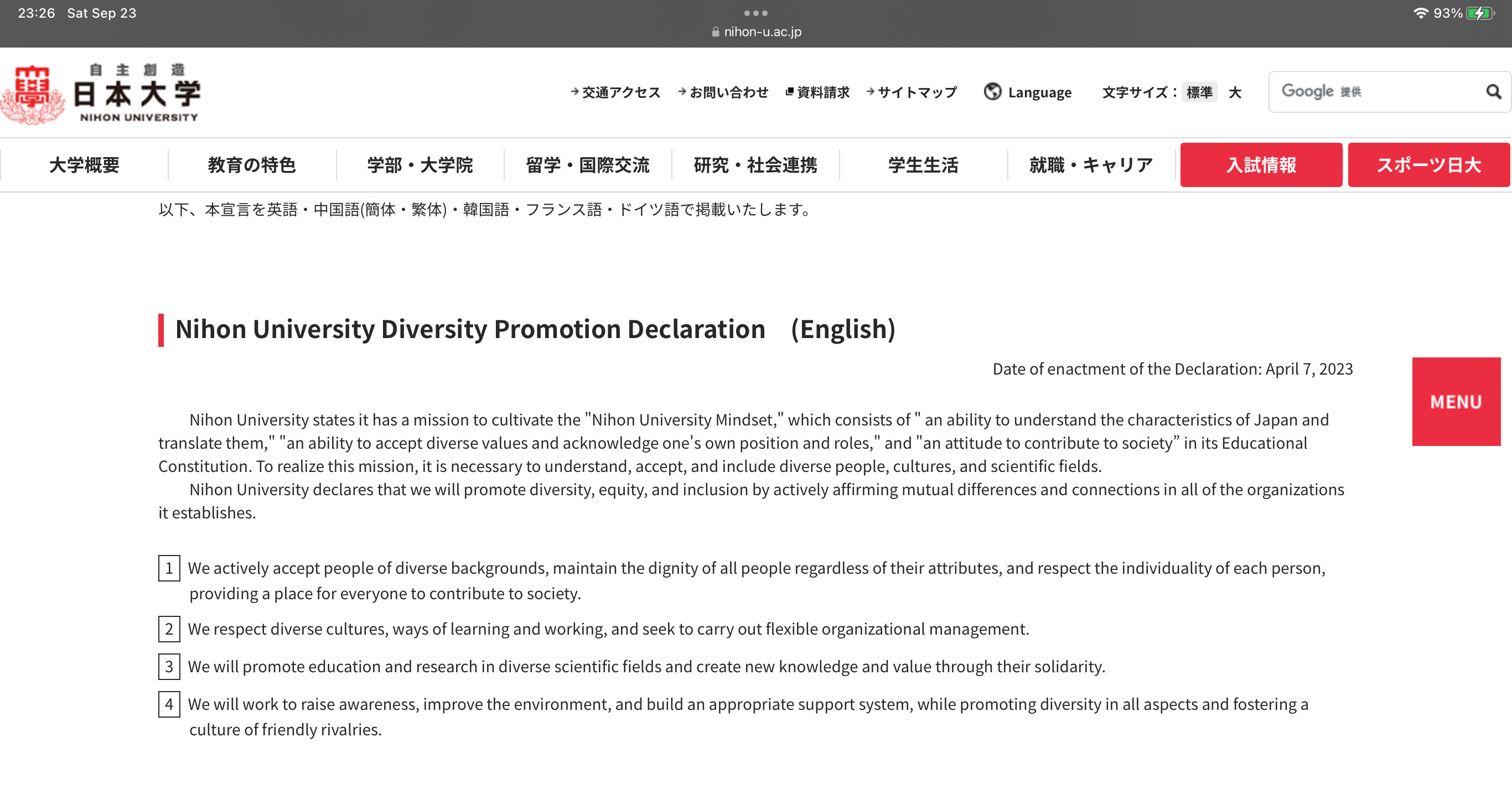Open the 学部・大学院 menu
1512x789 pixels.
[420, 165]
